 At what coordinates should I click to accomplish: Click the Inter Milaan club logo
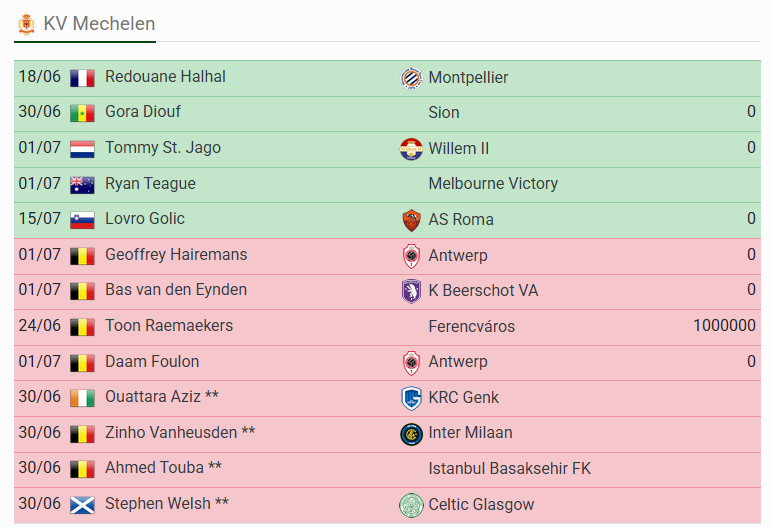(411, 434)
